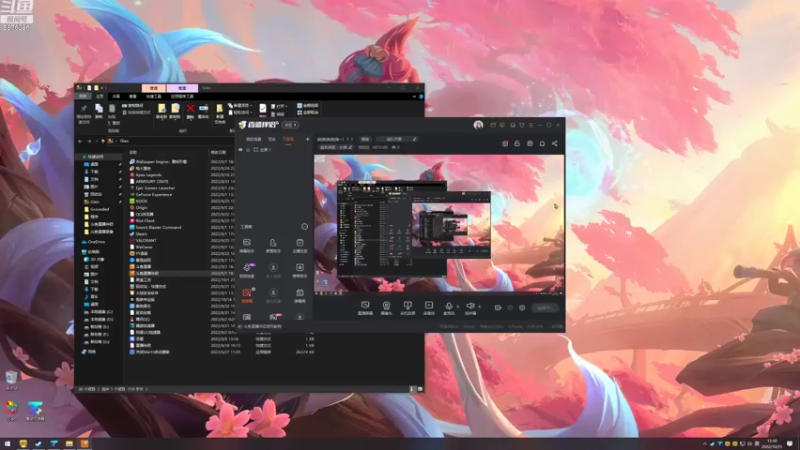Open the user avatar in streaming app title bar

478,125
